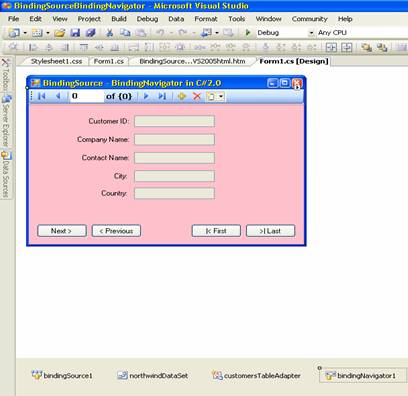Open the Debug configuration dropdown
408x396 pixels.
(285, 33)
